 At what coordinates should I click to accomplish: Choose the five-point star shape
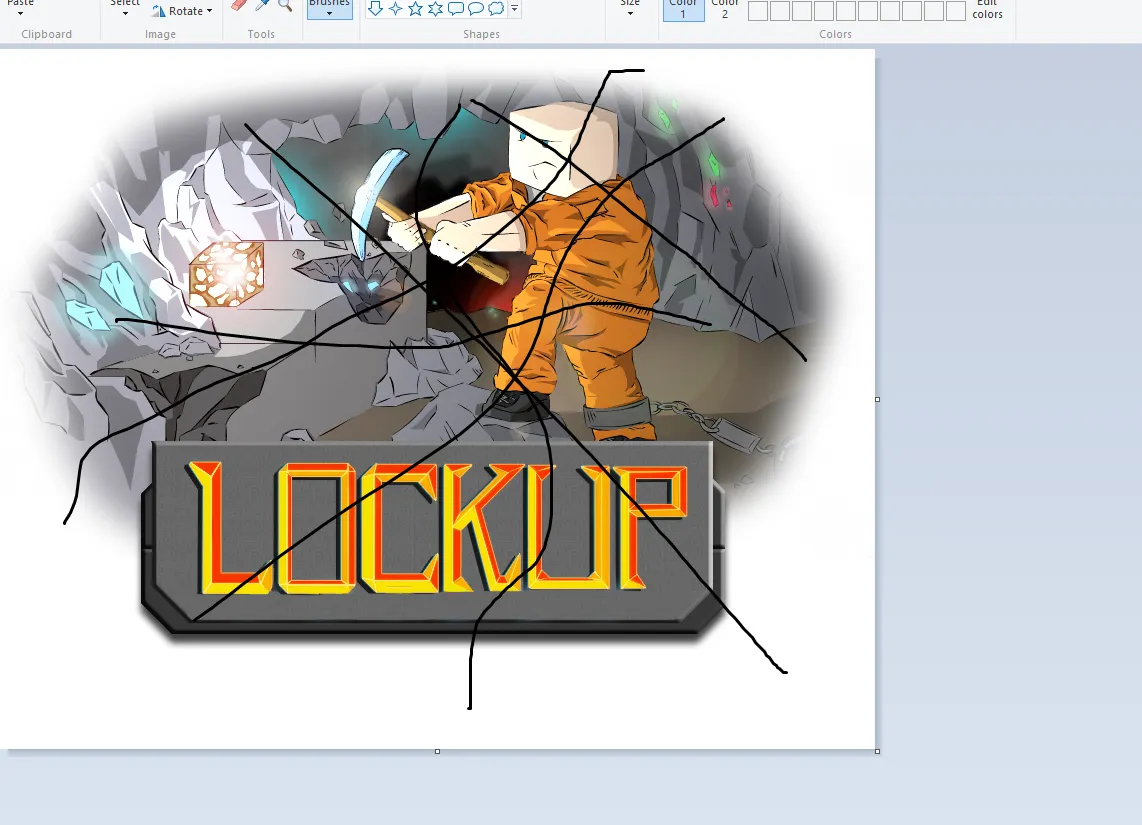415,9
